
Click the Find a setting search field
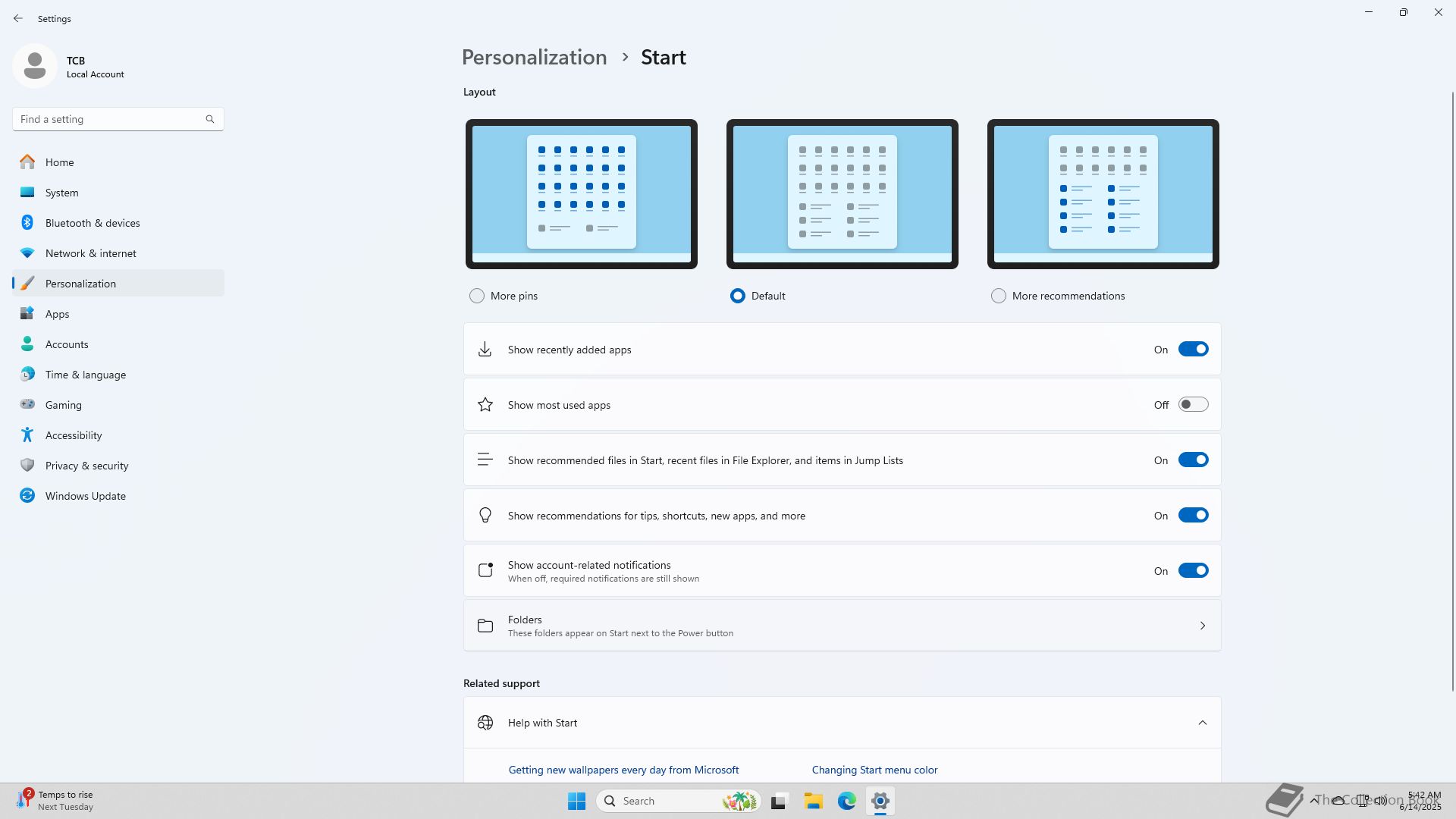[x=110, y=119]
